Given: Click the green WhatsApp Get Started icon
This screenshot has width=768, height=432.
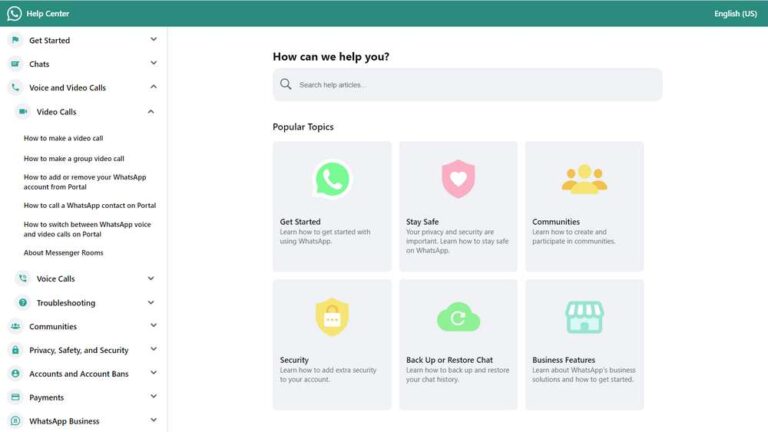Looking at the screenshot, I should [332, 179].
